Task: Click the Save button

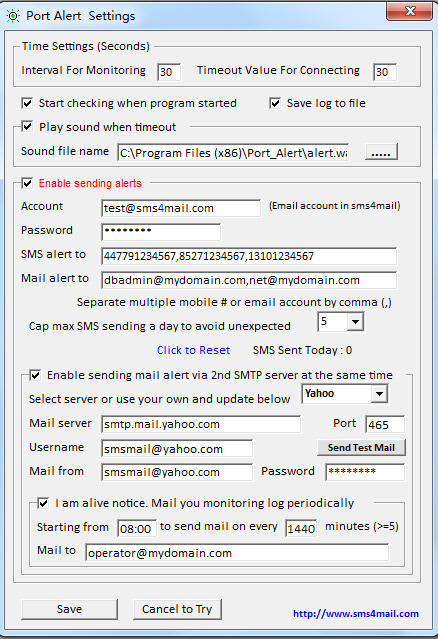Action: click(69, 609)
